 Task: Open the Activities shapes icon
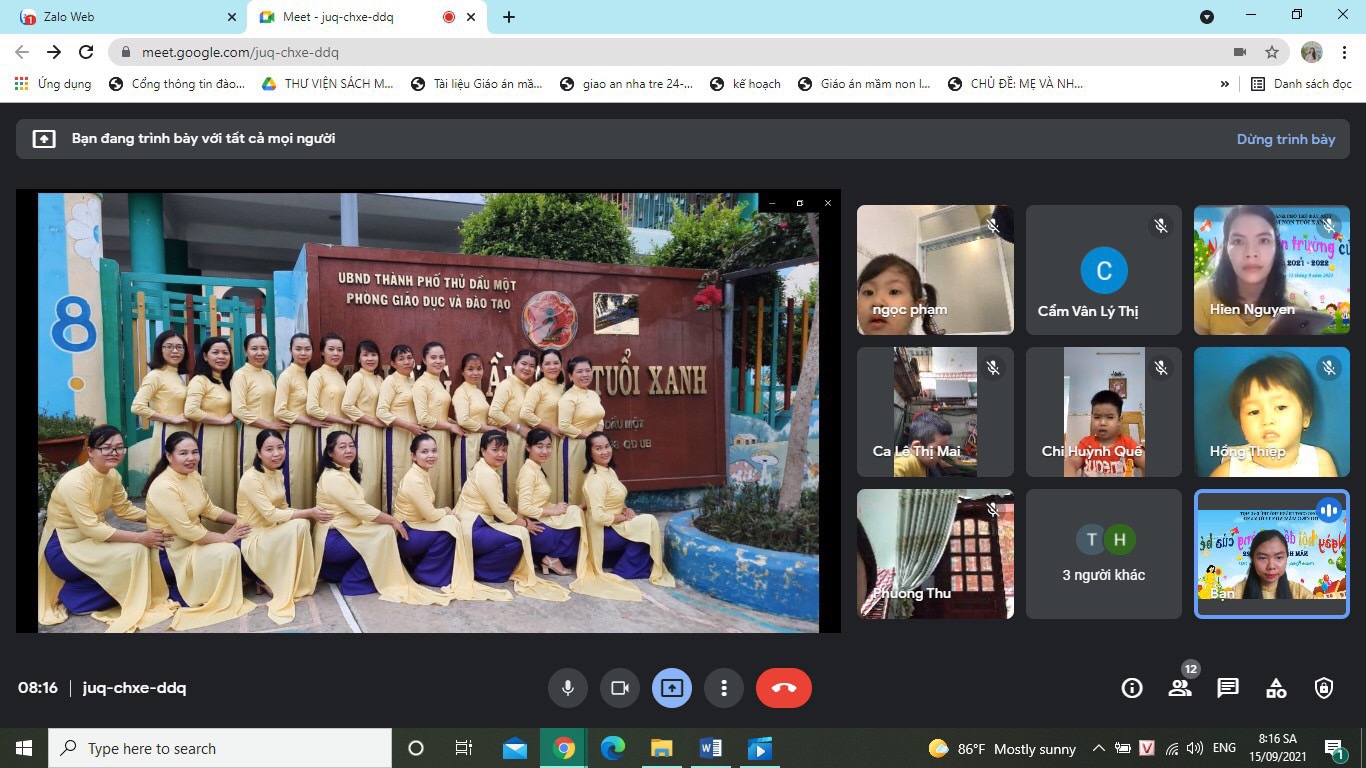pyautogui.click(x=1276, y=688)
